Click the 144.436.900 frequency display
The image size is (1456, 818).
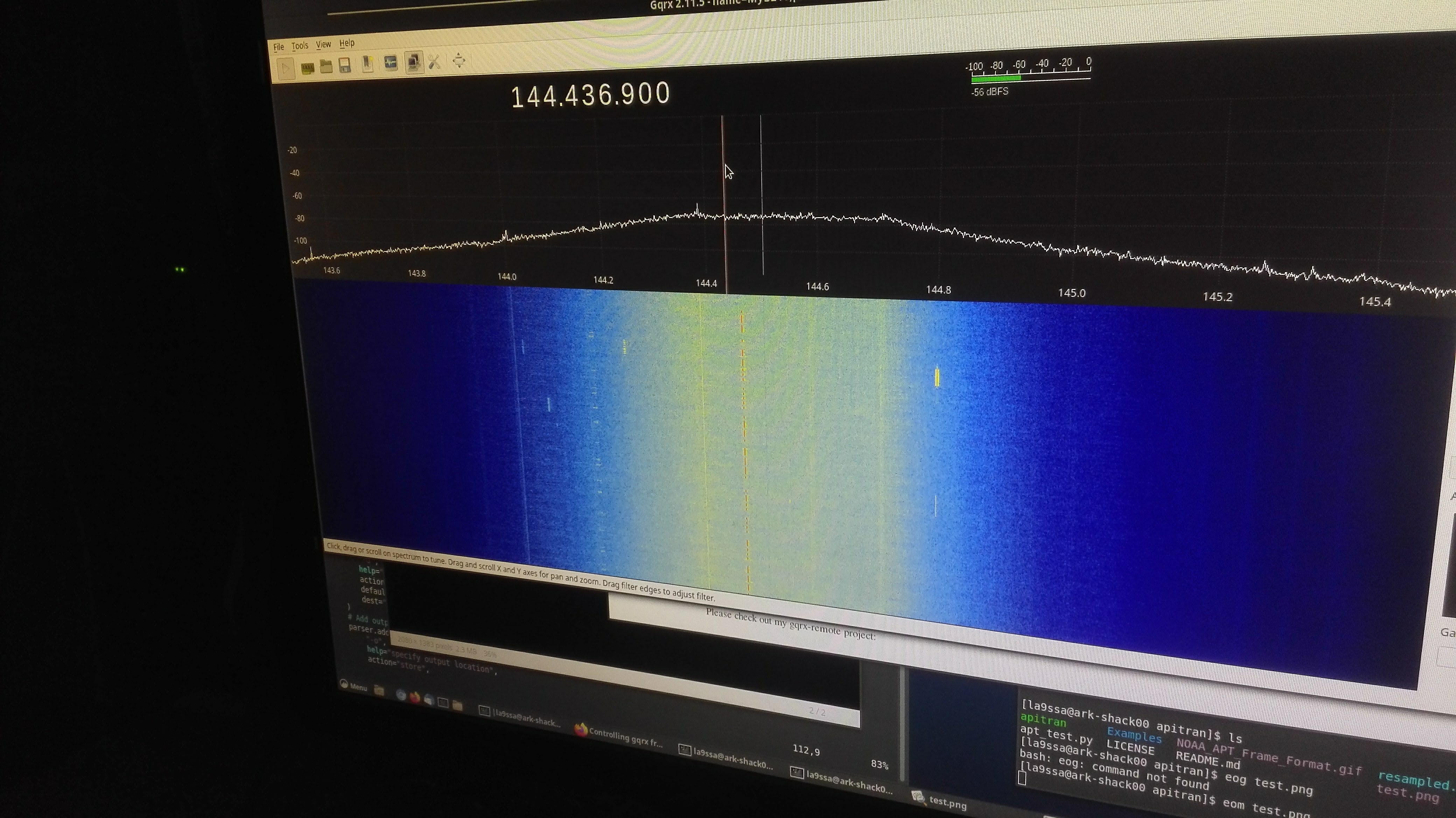point(590,95)
